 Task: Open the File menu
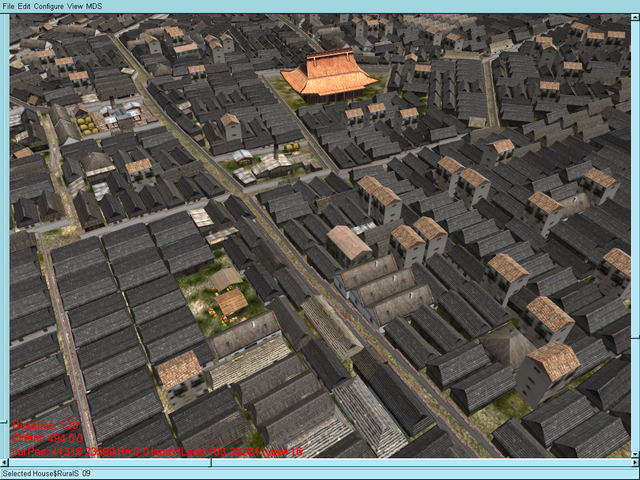click(8, 6)
